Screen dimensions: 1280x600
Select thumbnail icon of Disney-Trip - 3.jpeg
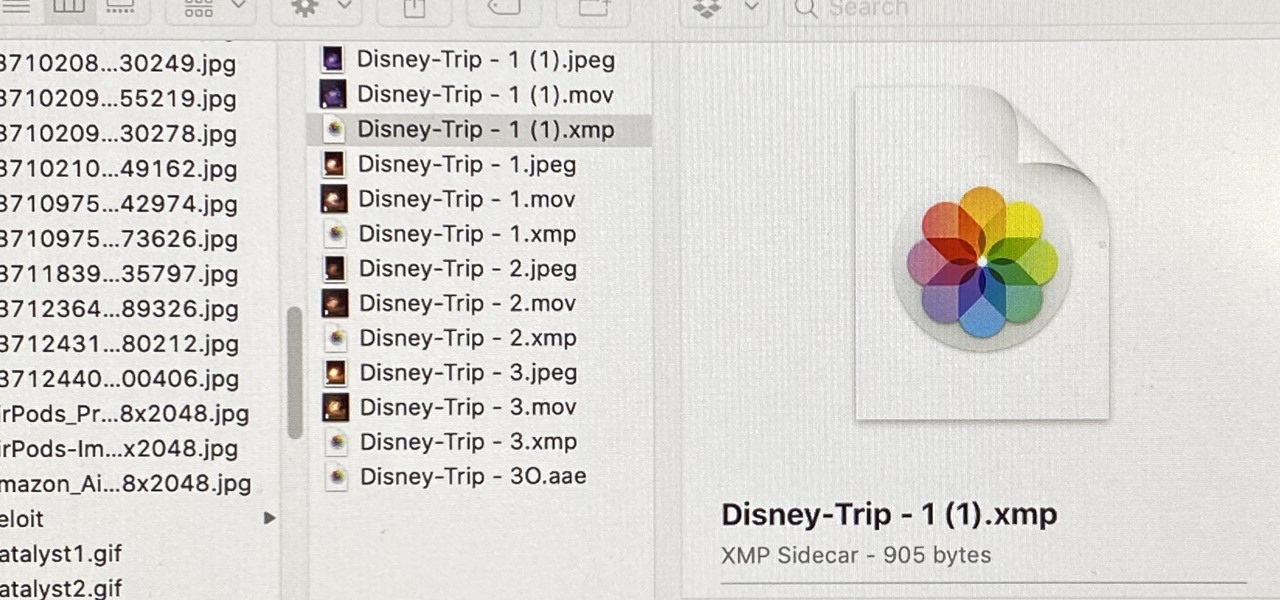[336, 373]
